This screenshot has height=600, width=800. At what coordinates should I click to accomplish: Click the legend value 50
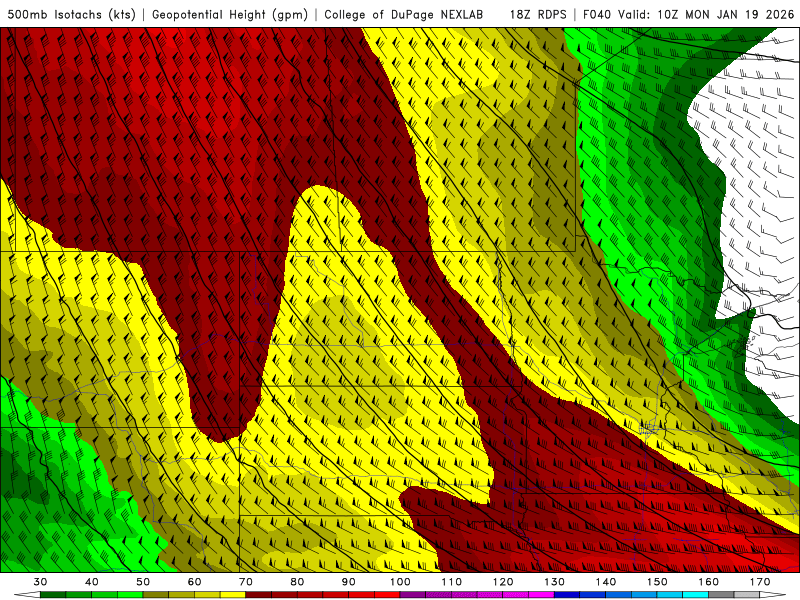[143, 582]
